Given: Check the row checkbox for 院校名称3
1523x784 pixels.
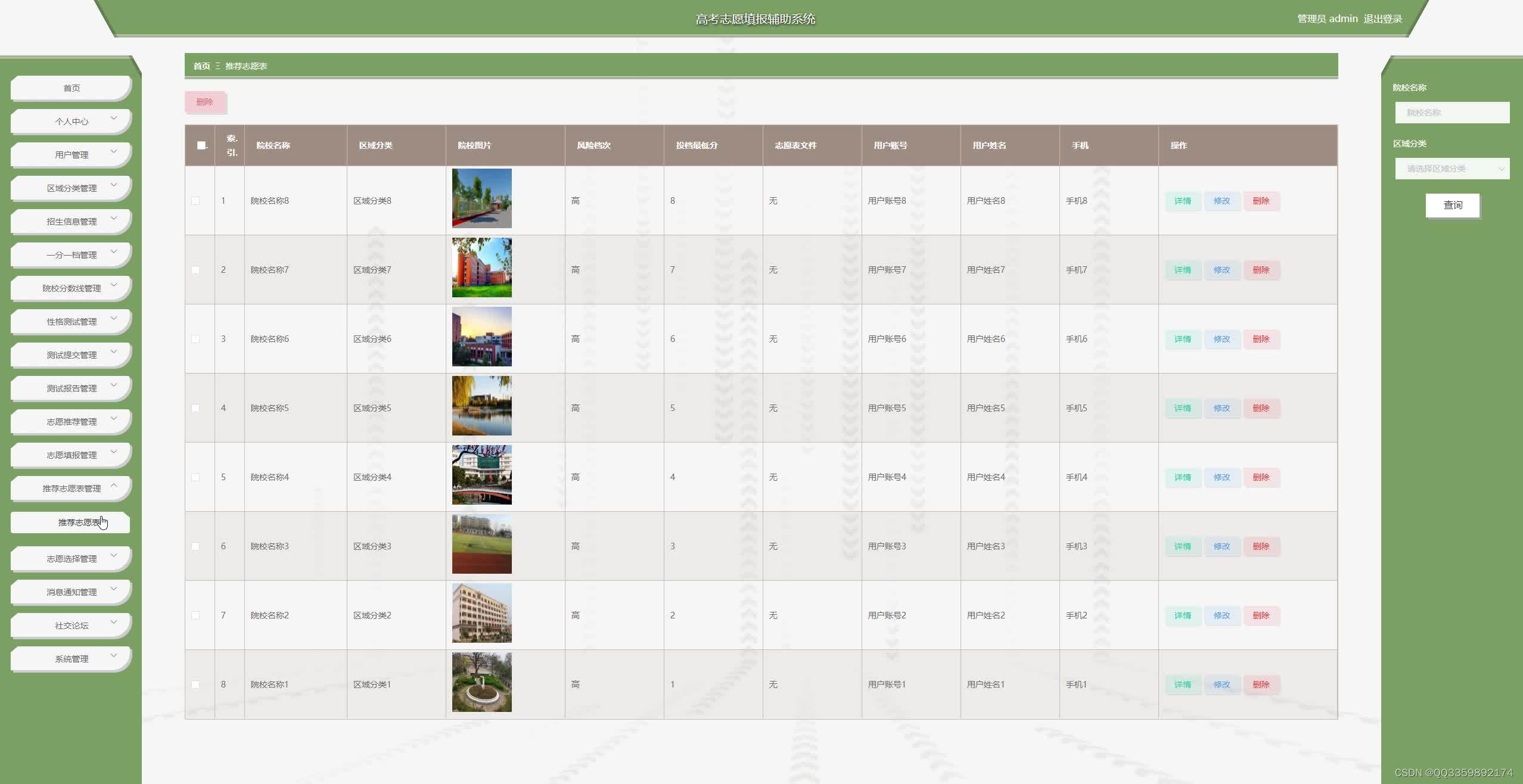Looking at the screenshot, I should 195,546.
